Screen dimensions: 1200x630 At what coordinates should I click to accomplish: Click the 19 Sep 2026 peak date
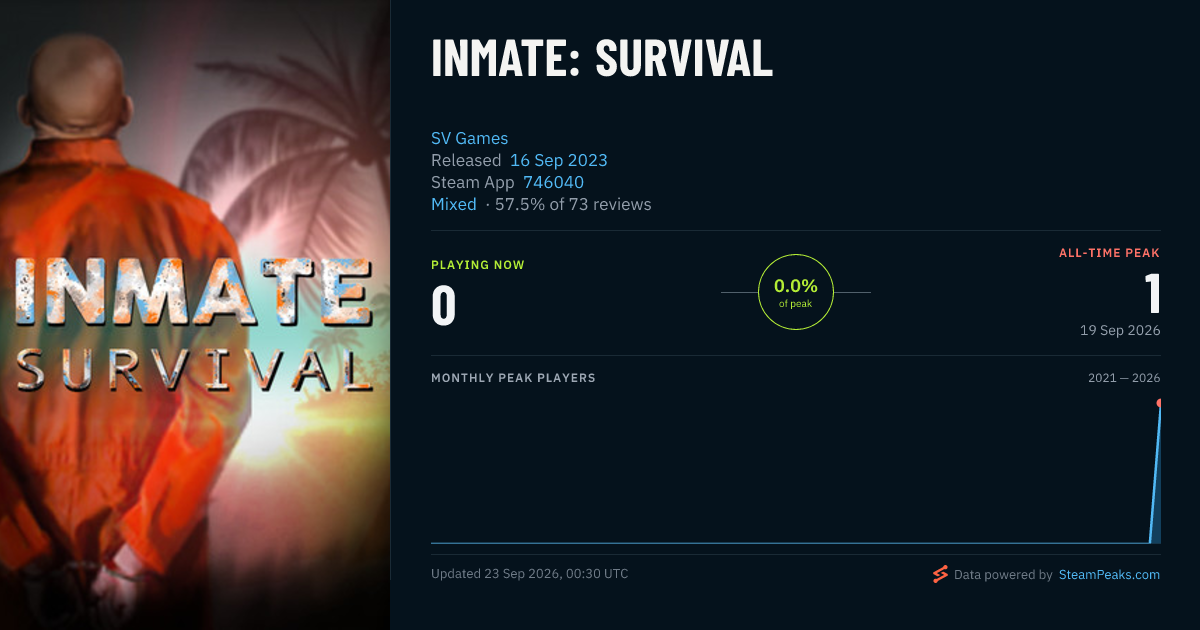click(x=1120, y=330)
